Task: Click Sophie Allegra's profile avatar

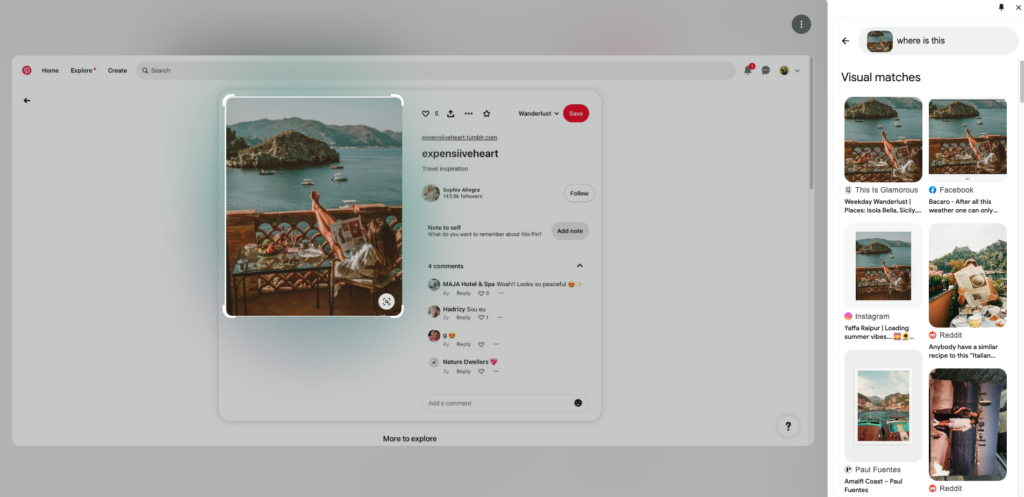Action: coord(431,193)
